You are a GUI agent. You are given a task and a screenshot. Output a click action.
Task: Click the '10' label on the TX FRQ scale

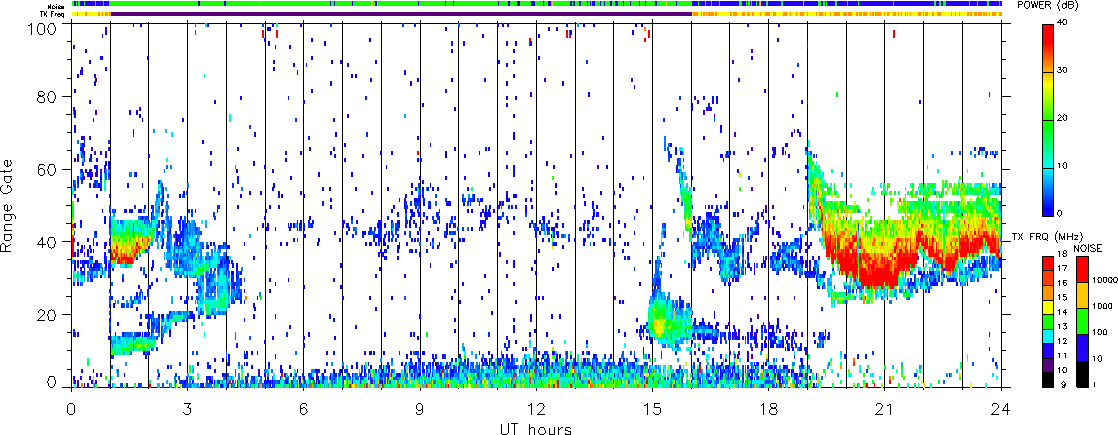click(1062, 370)
